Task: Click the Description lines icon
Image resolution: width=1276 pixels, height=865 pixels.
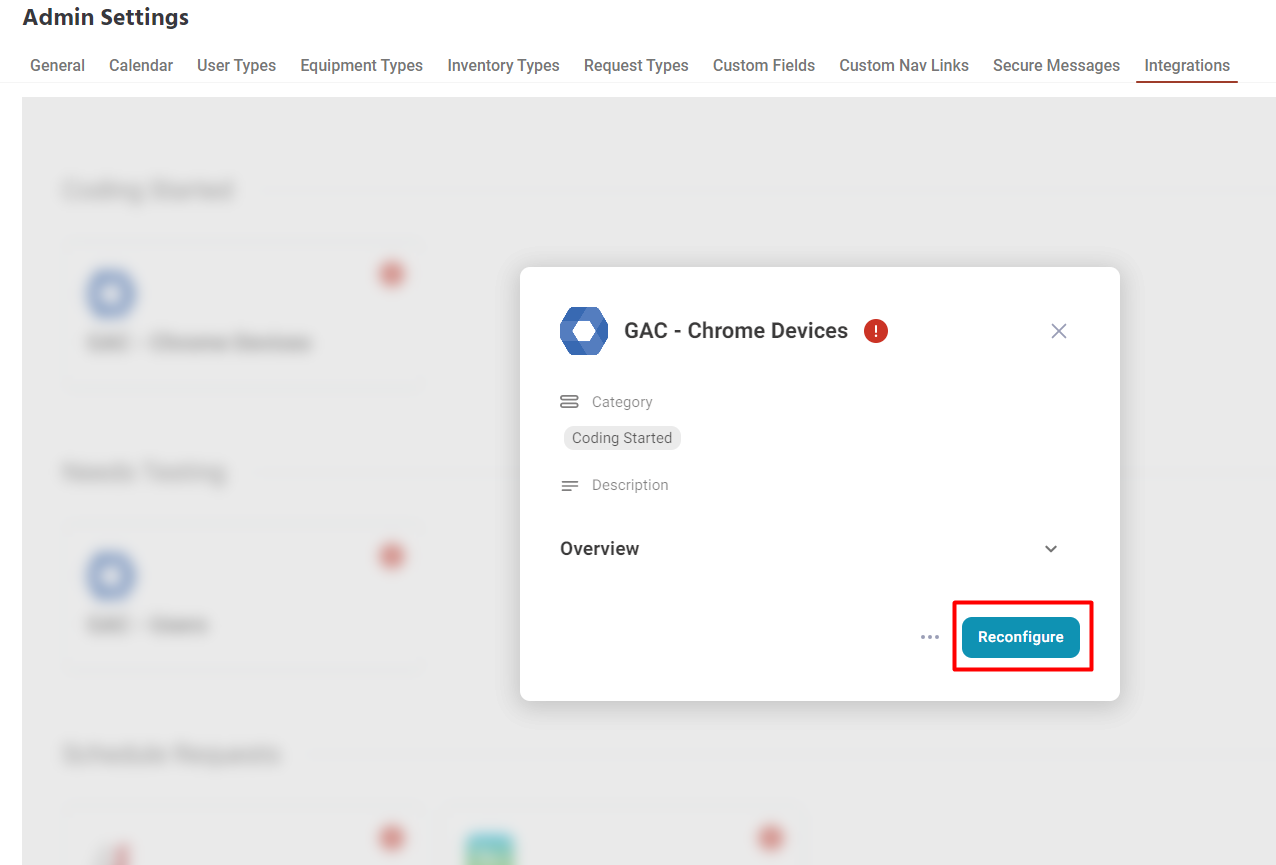Action: point(570,486)
